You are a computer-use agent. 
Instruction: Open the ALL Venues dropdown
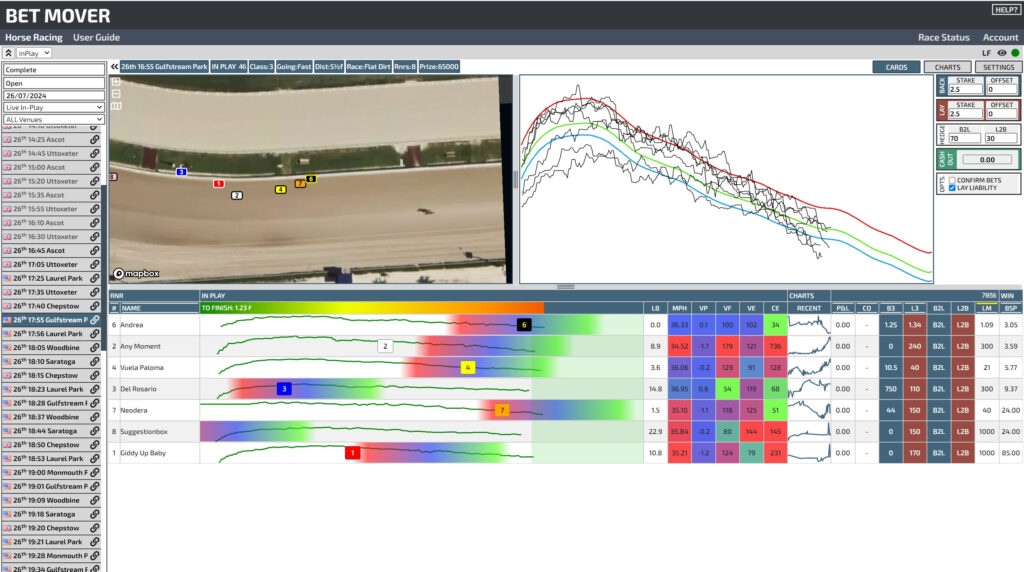pos(54,119)
